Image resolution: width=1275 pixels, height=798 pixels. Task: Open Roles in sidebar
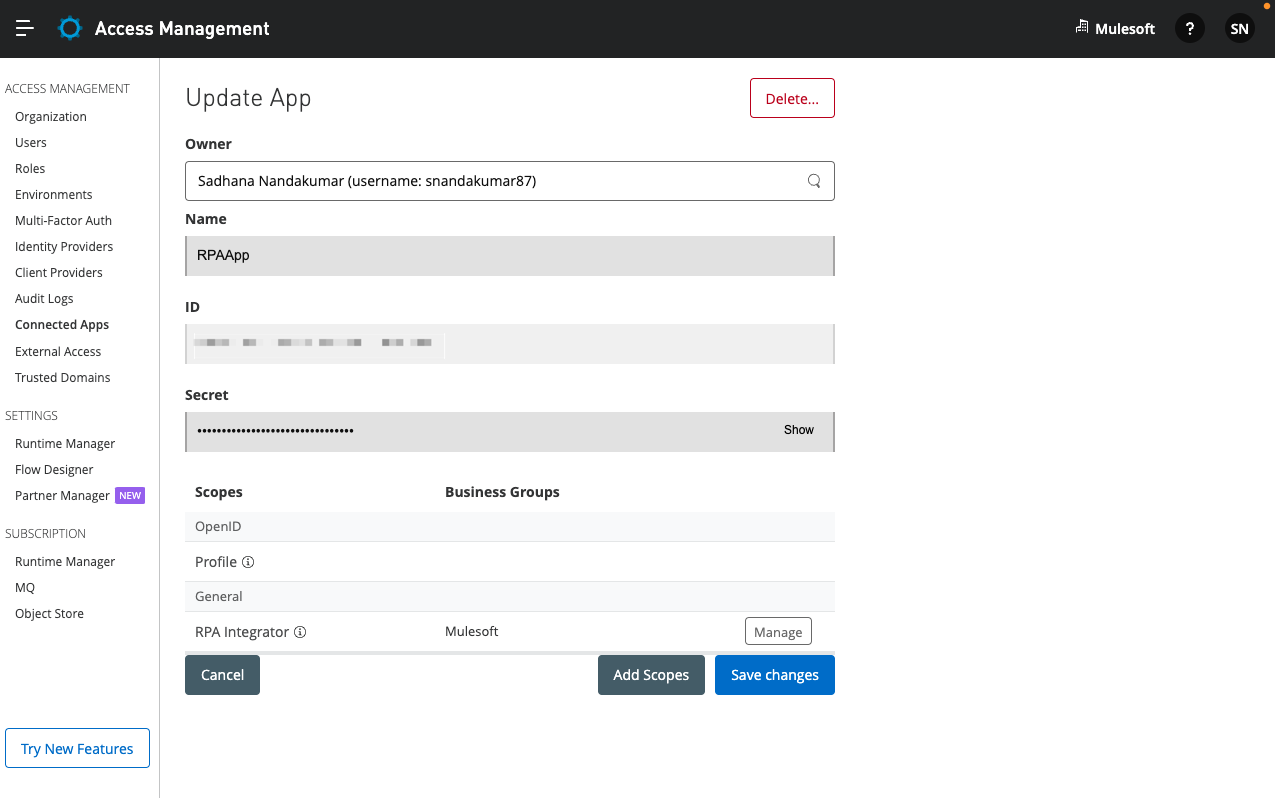click(x=30, y=169)
